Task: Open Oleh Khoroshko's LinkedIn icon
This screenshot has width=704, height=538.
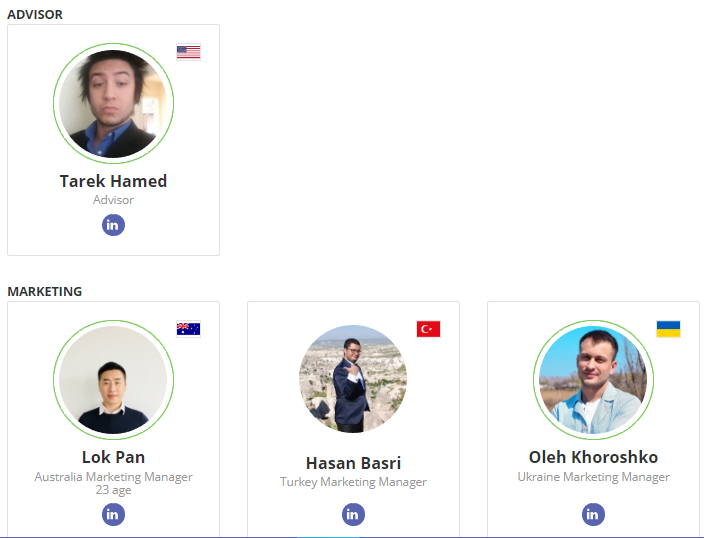Action: [593, 514]
